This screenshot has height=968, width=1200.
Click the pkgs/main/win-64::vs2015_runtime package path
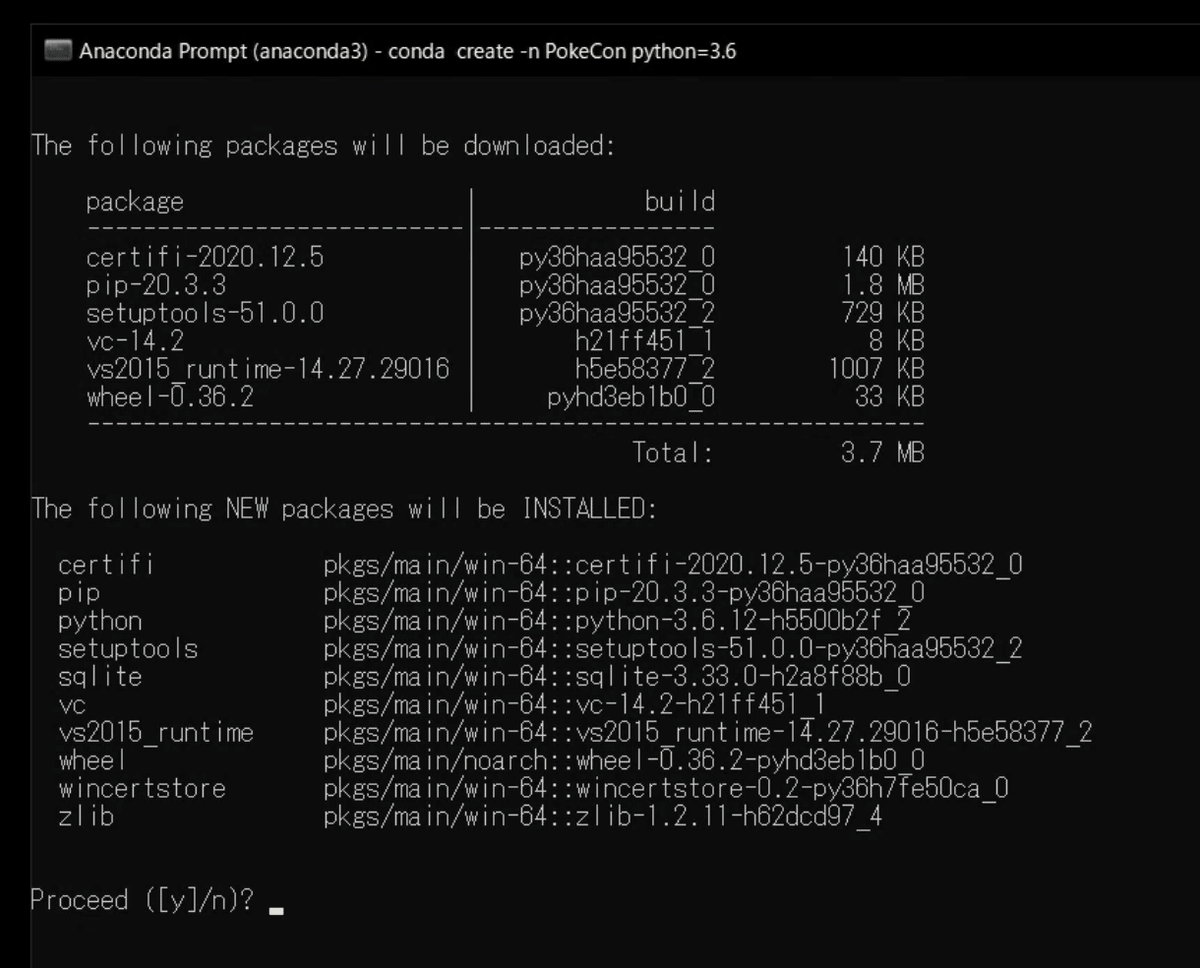coord(708,733)
